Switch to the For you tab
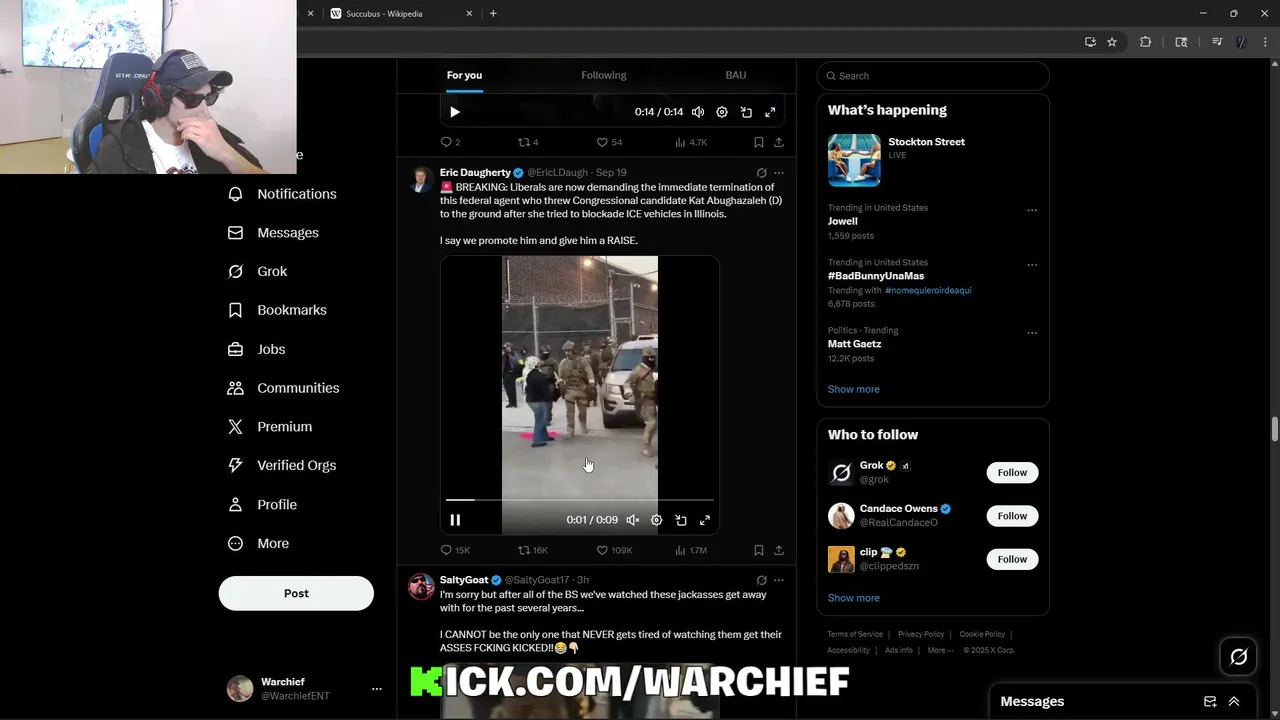Image resolution: width=1280 pixels, height=720 pixels. [464, 75]
